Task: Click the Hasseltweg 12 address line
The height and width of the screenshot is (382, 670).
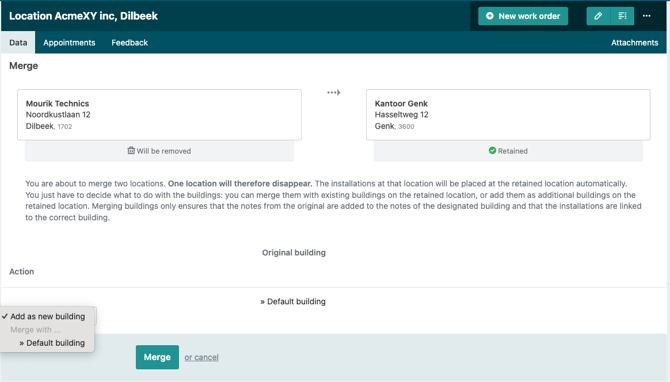Action: pos(401,115)
